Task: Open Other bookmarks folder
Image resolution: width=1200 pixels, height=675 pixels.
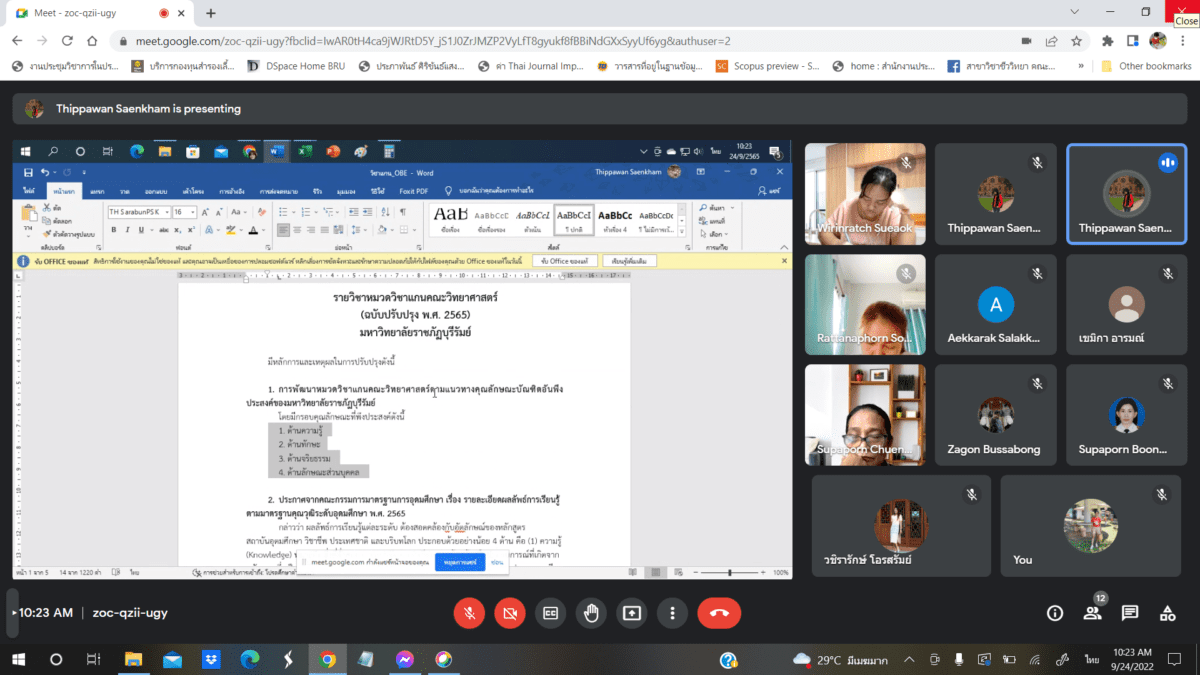Action: click(1146, 66)
